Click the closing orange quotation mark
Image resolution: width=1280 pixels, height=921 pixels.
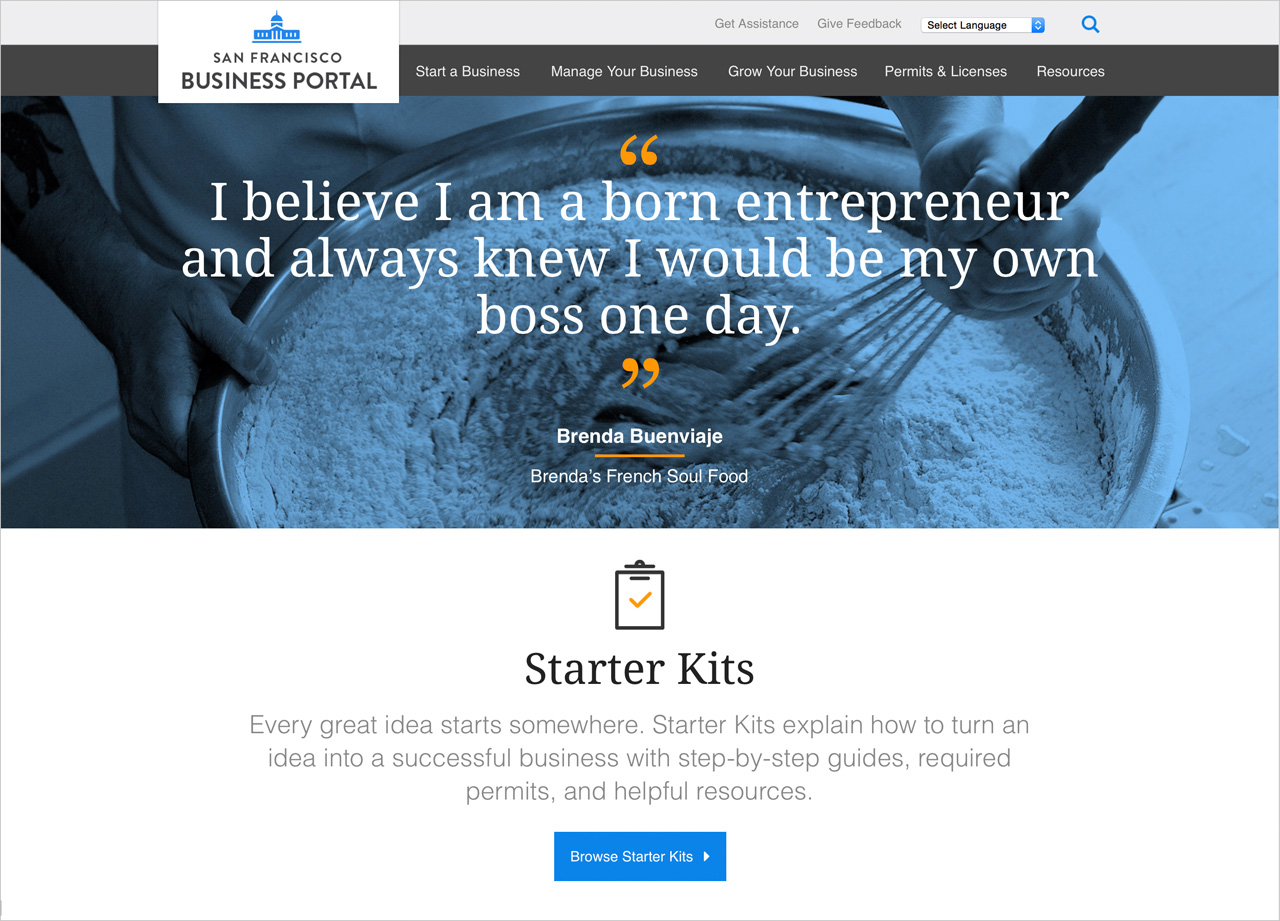[640, 373]
